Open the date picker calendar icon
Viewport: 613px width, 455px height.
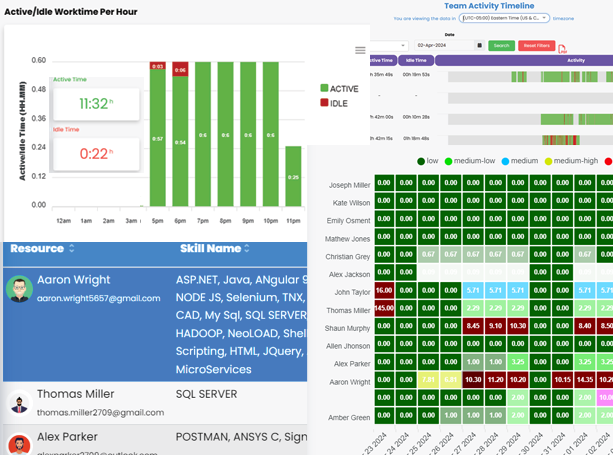pyautogui.click(x=480, y=45)
